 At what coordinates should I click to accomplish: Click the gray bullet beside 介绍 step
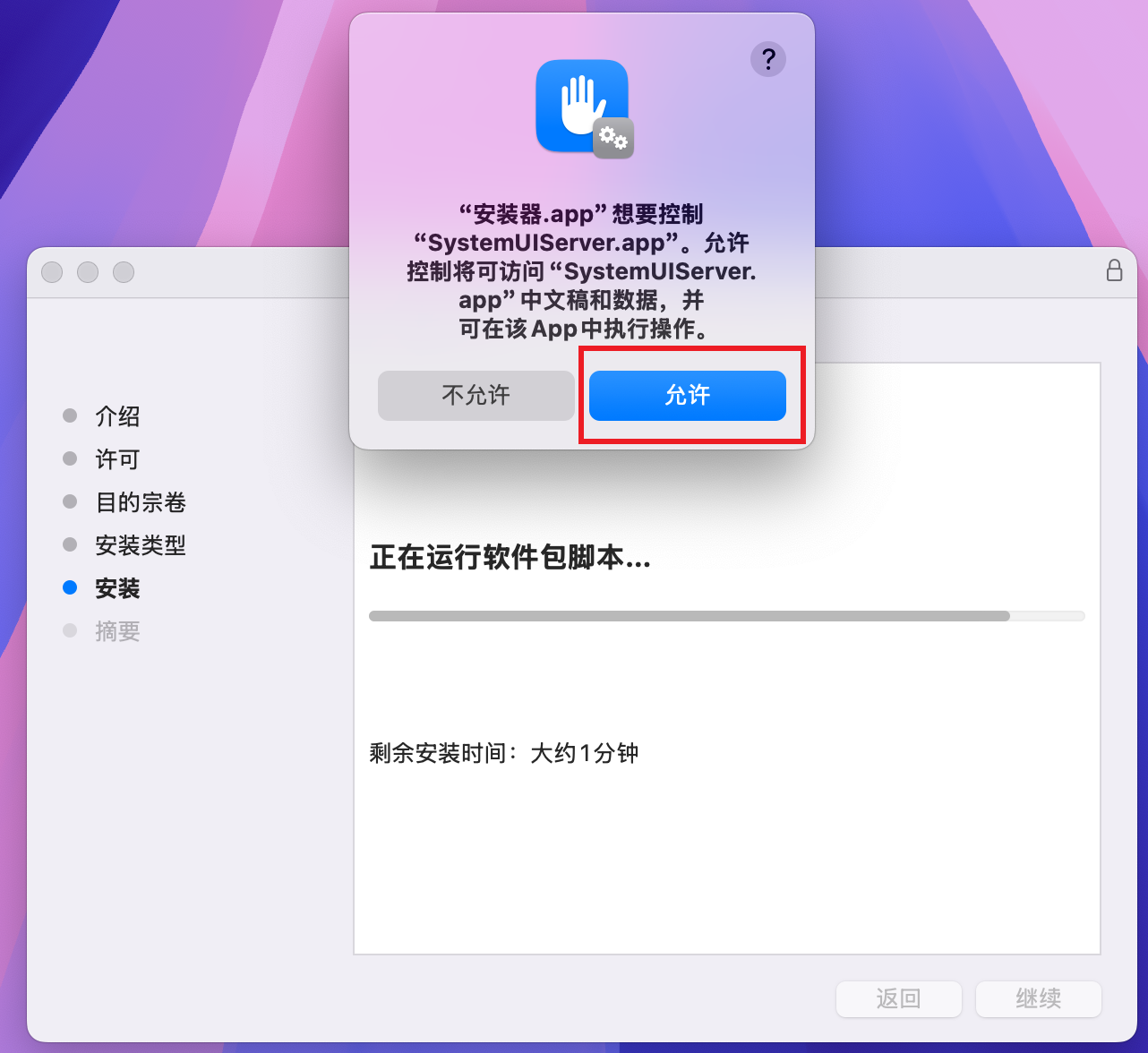pos(70,415)
